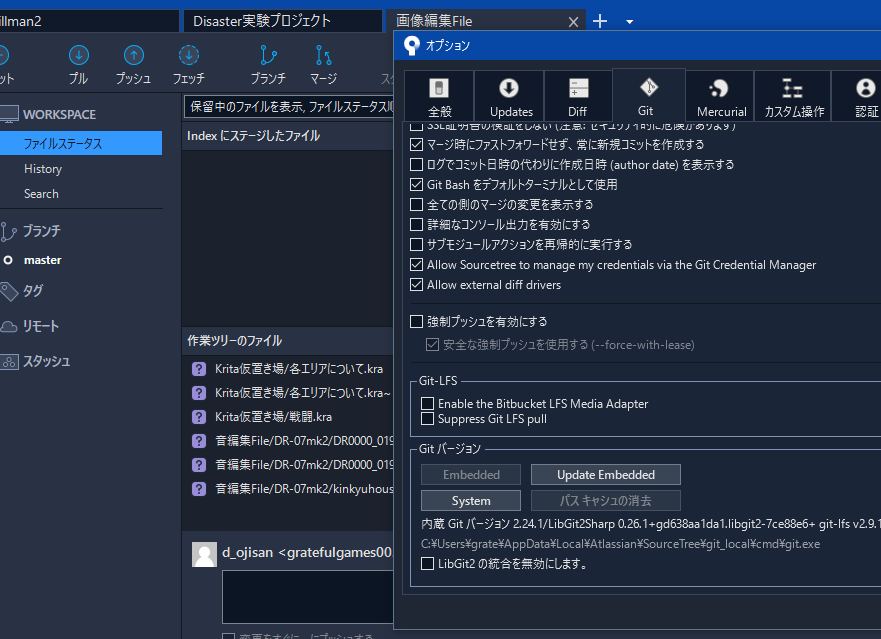
Task: Click the Pull (プル) toolbar icon
Action: pos(79,55)
